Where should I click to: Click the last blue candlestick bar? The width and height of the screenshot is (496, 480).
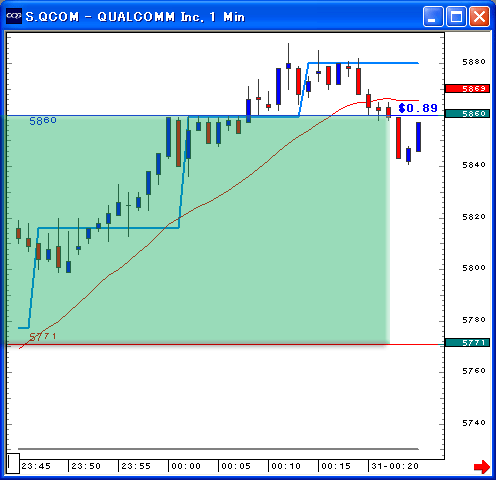coord(418,137)
